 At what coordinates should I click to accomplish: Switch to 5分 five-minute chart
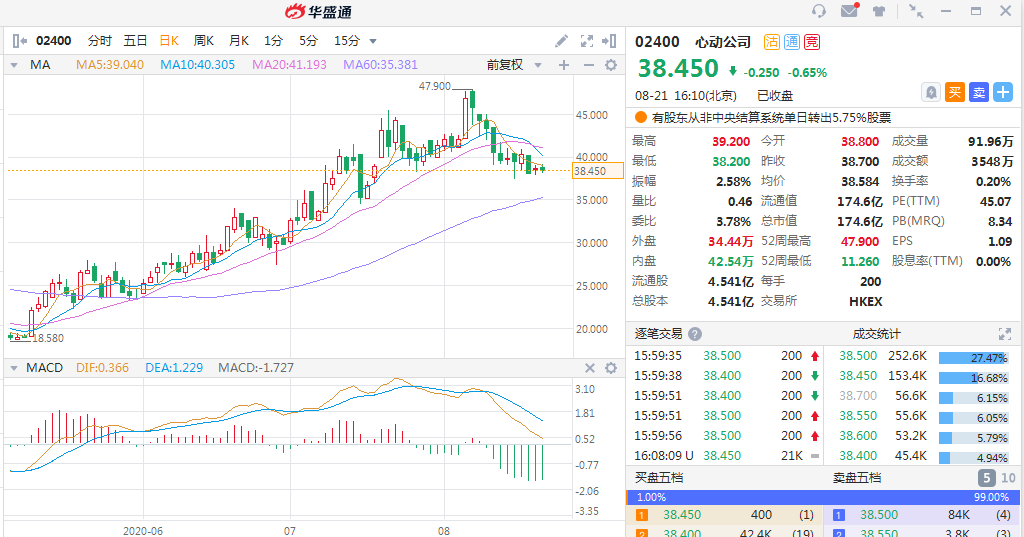click(308, 41)
